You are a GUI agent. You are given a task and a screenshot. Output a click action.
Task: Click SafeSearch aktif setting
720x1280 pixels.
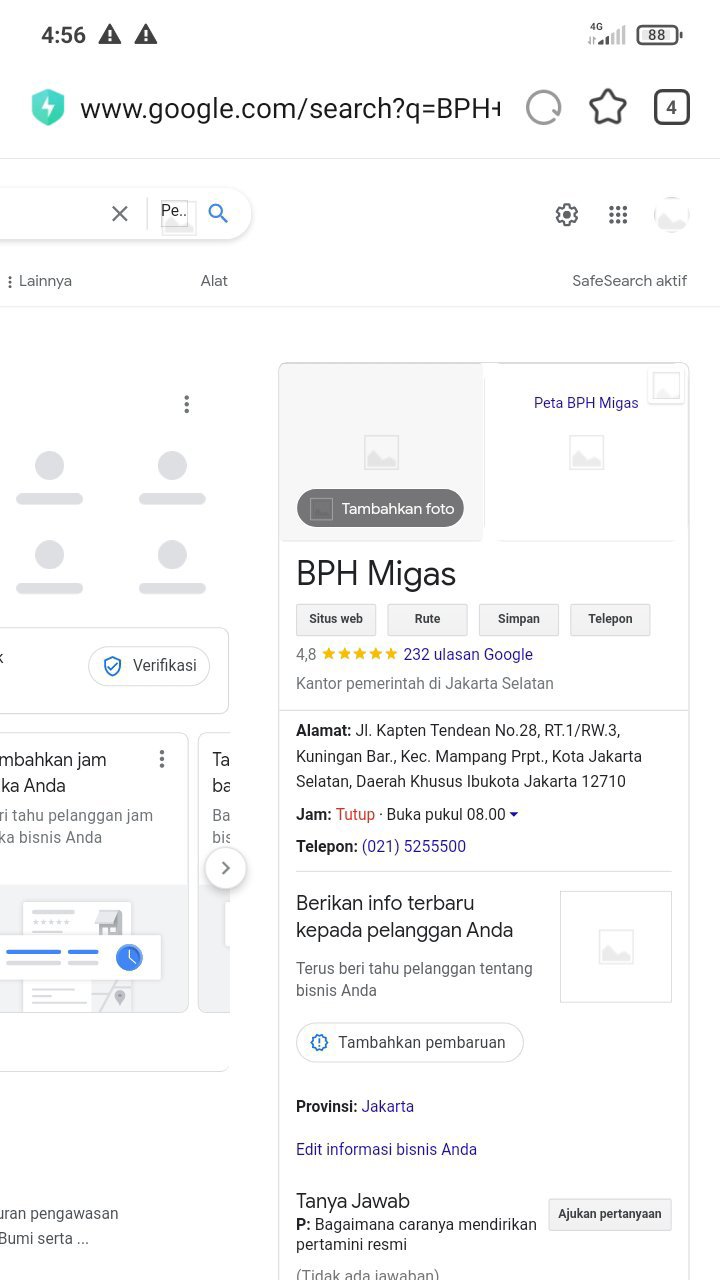click(x=629, y=281)
